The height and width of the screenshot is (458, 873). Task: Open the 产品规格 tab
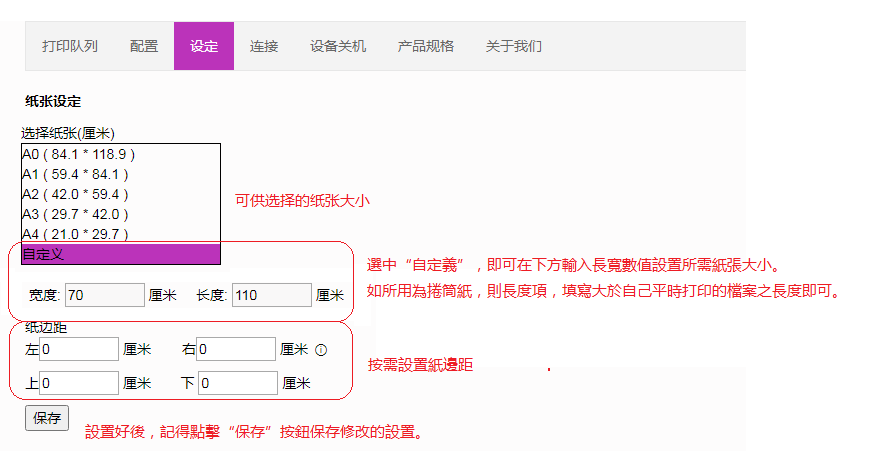point(426,46)
